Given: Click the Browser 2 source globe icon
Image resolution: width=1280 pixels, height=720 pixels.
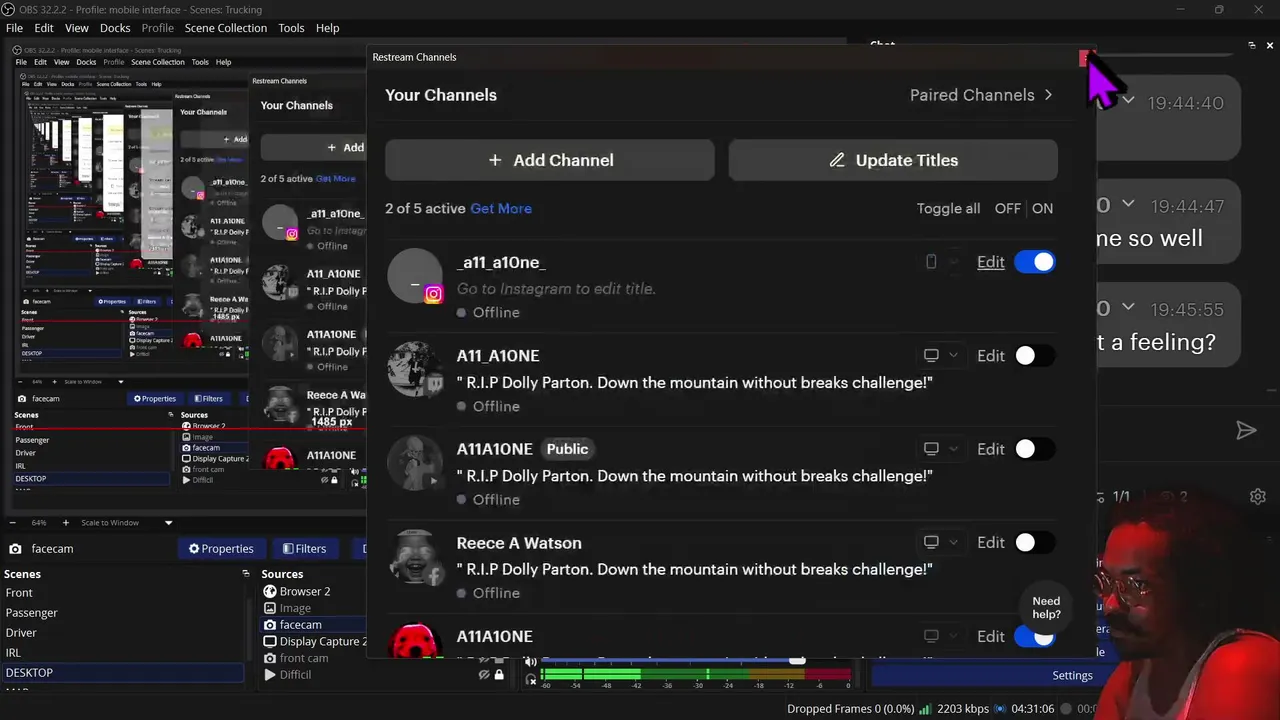Looking at the screenshot, I should (269, 591).
